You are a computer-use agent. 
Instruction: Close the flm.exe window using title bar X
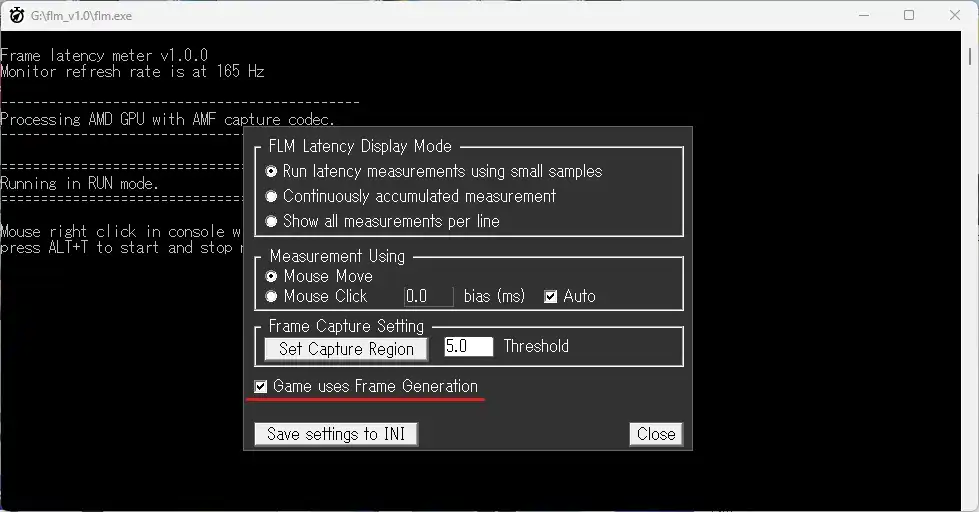(x=955, y=16)
